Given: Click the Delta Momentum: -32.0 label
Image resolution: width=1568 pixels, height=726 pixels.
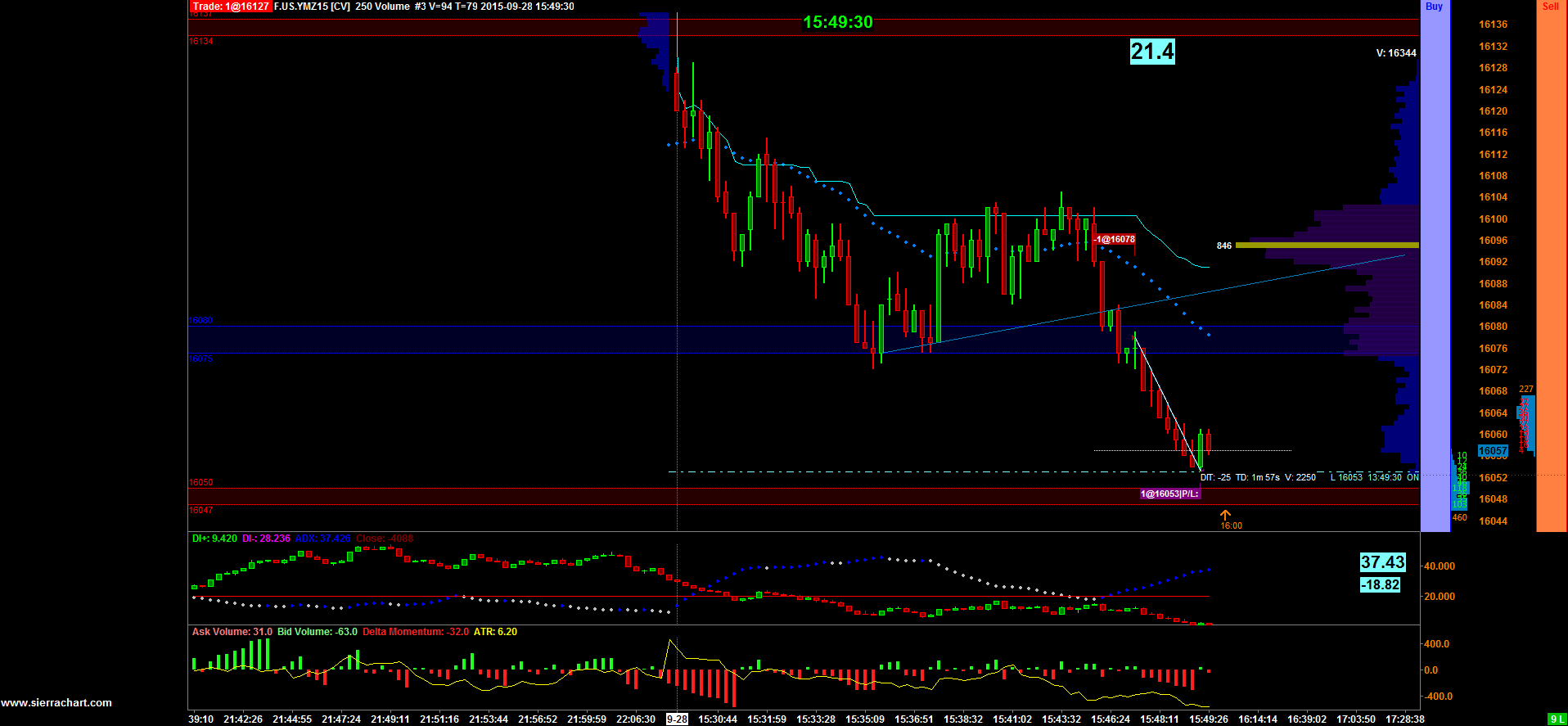Looking at the screenshot, I should click(x=416, y=632).
